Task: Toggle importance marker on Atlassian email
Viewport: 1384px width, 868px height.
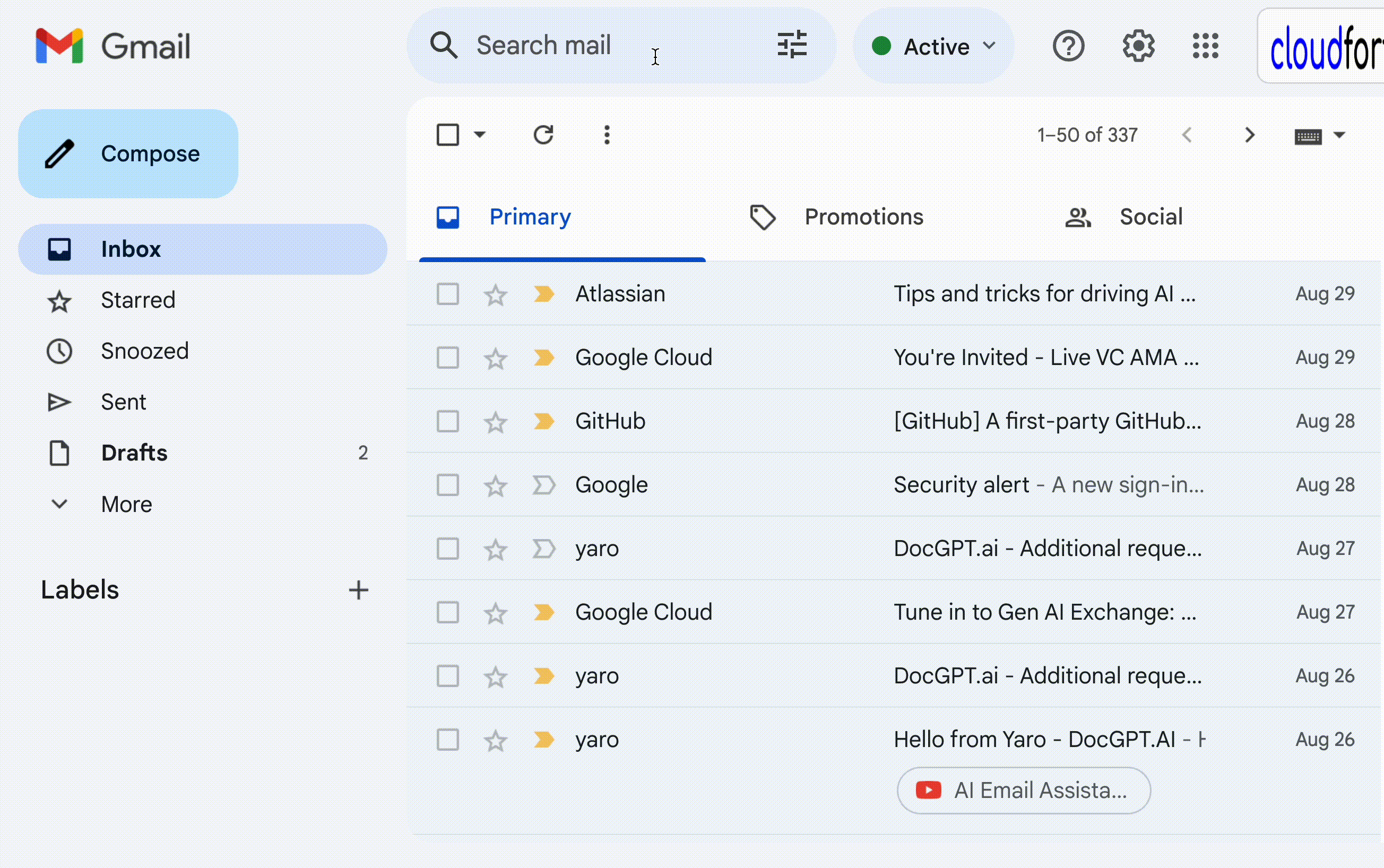Action: (543, 294)
